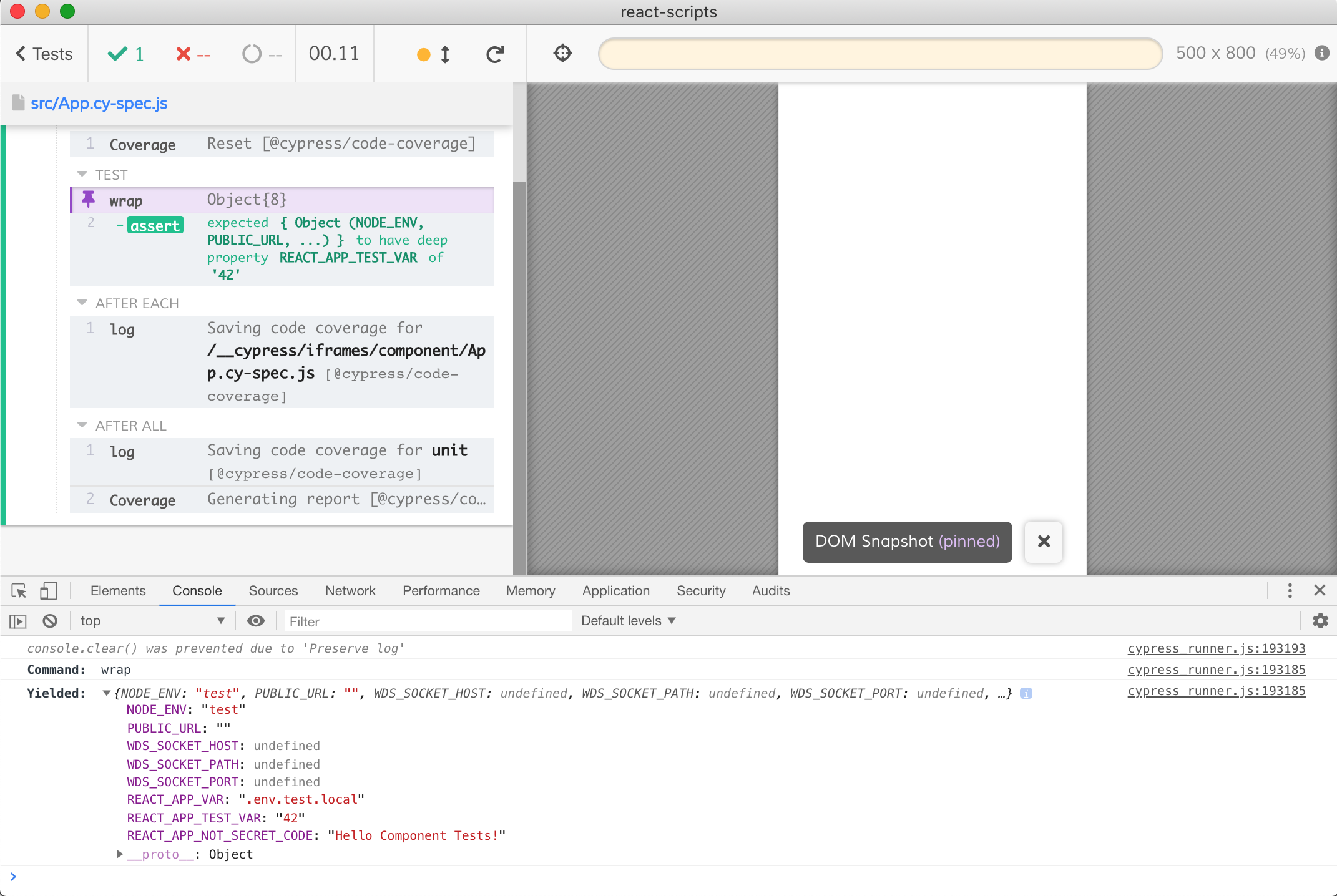The image size is (1337, 896).
Task: Switch to the Performance tab
Action: pos(441,591)
